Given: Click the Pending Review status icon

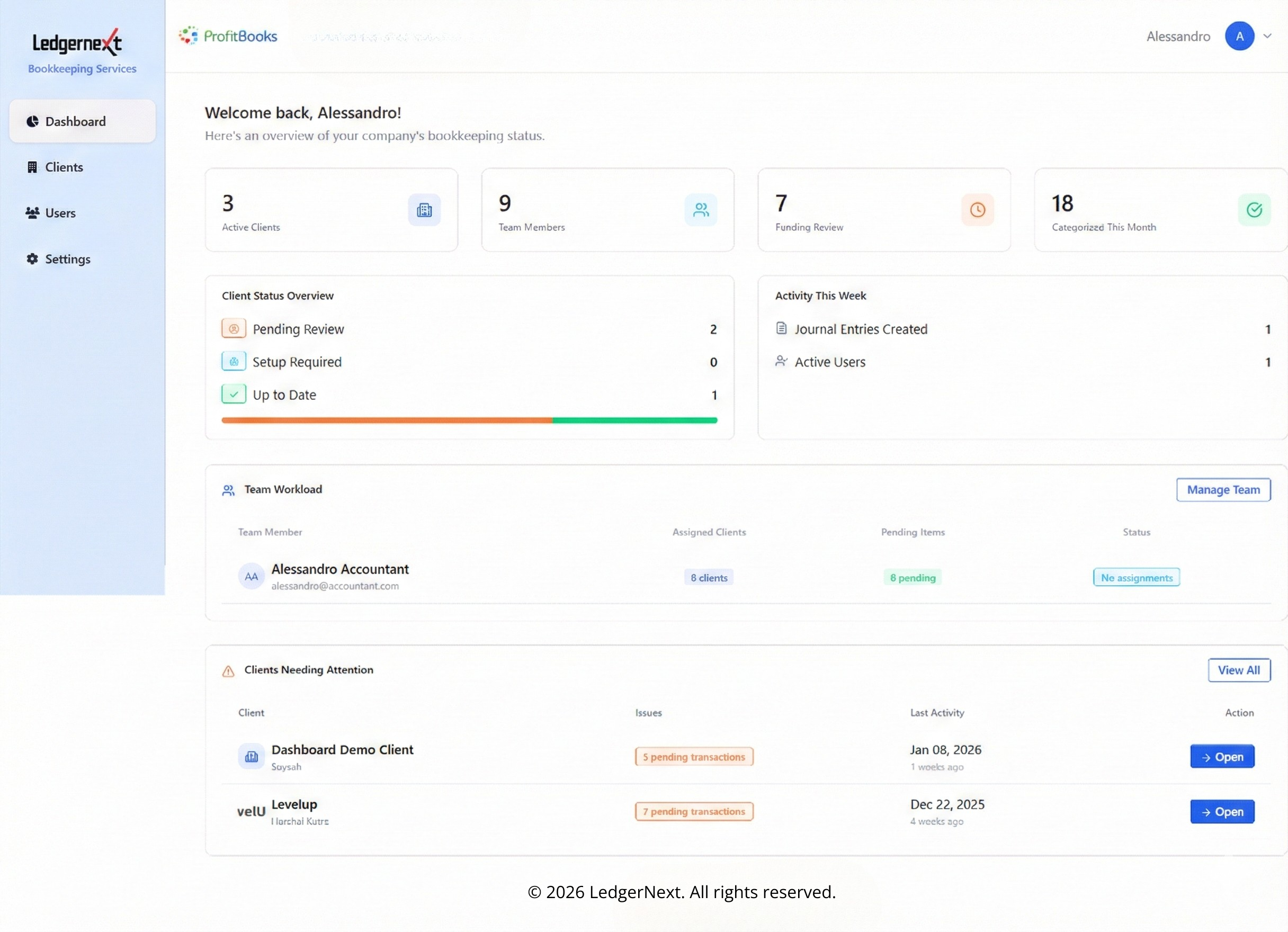Looking at the screenshot, I should coord(234,329).
